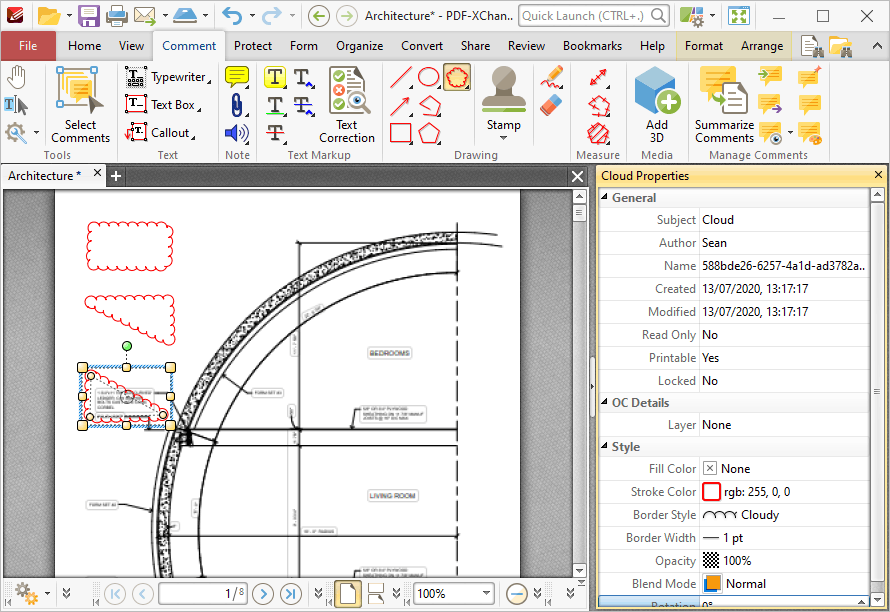Switch to the Protect ribbon tab
Screen dimensions: 890x612
tap(253, 46)
